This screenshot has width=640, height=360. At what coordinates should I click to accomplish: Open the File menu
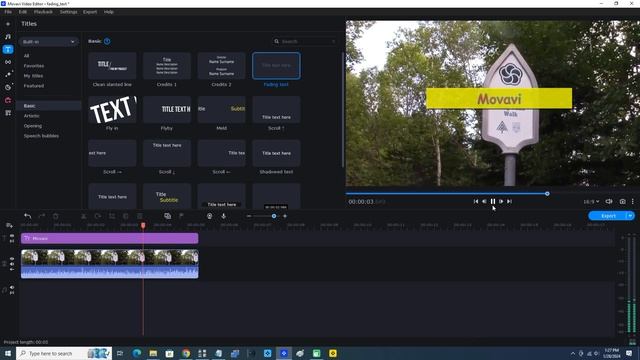8,12
